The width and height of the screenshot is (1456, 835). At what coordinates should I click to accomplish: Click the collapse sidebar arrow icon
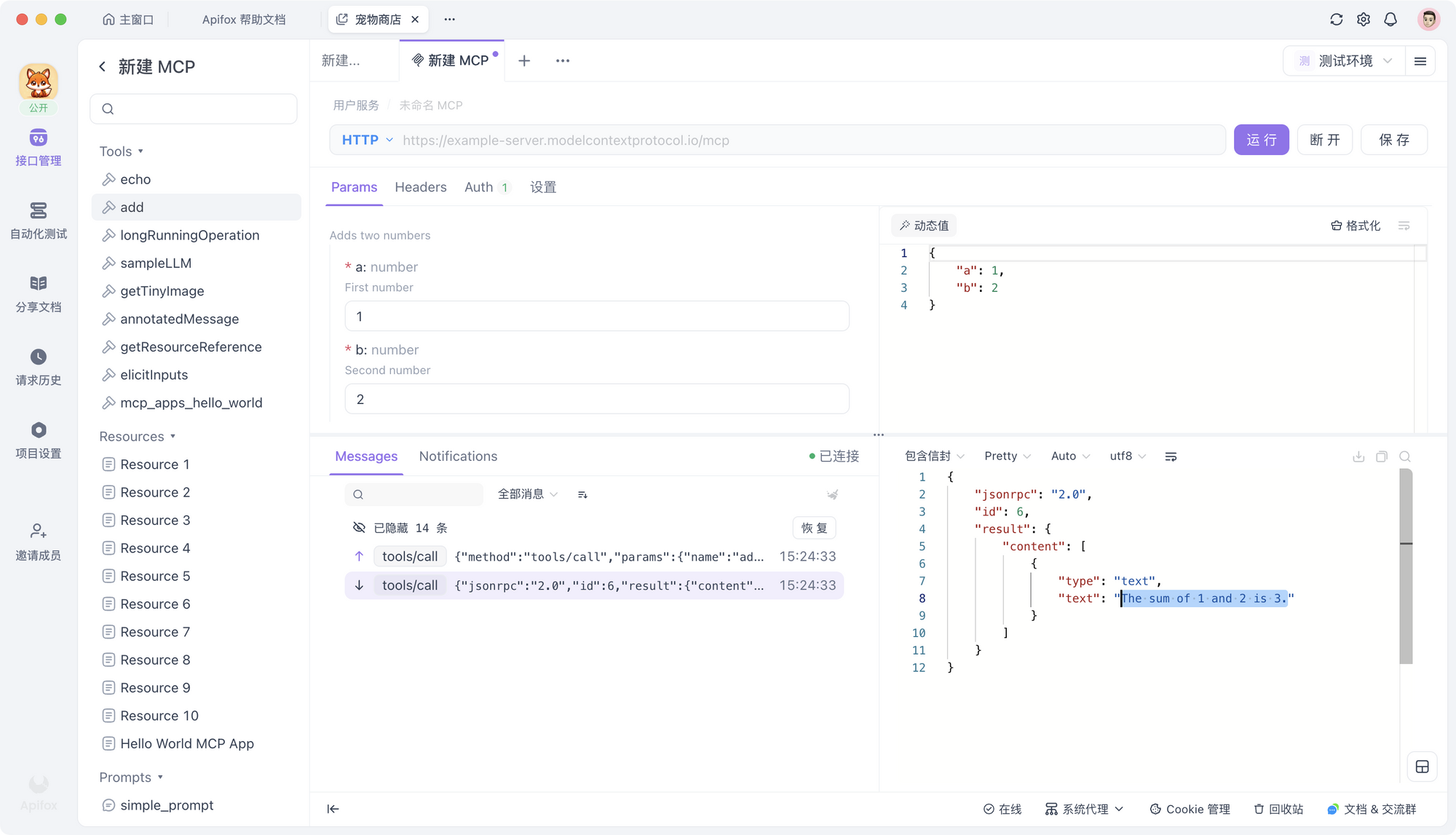click(333, 809)
